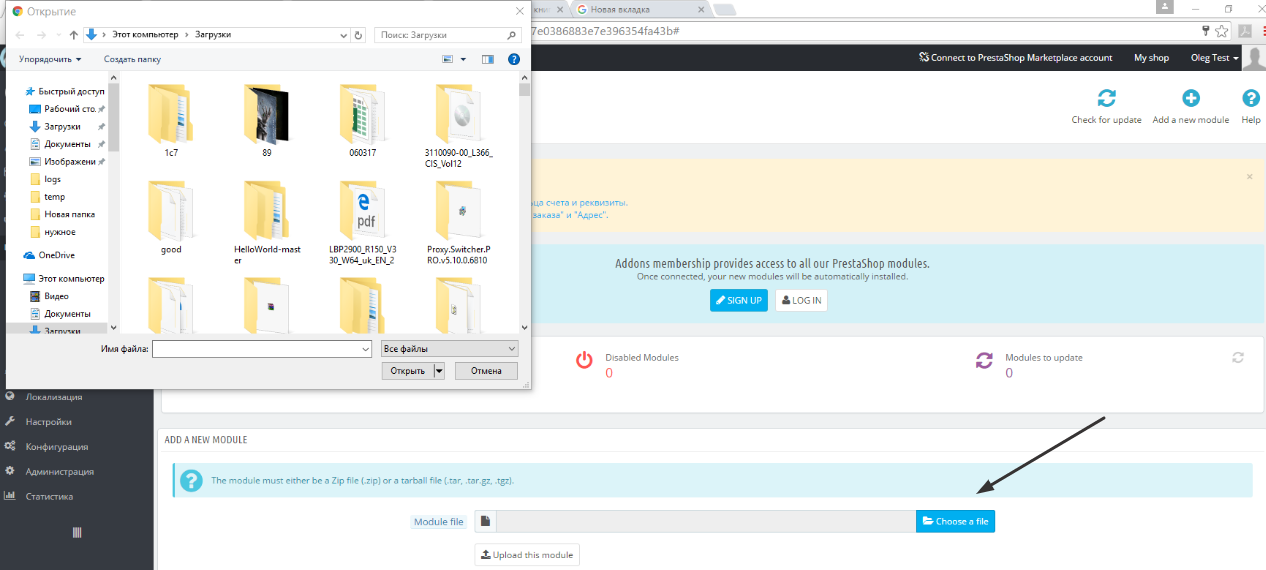Click the Add a new module icon

1190,99
